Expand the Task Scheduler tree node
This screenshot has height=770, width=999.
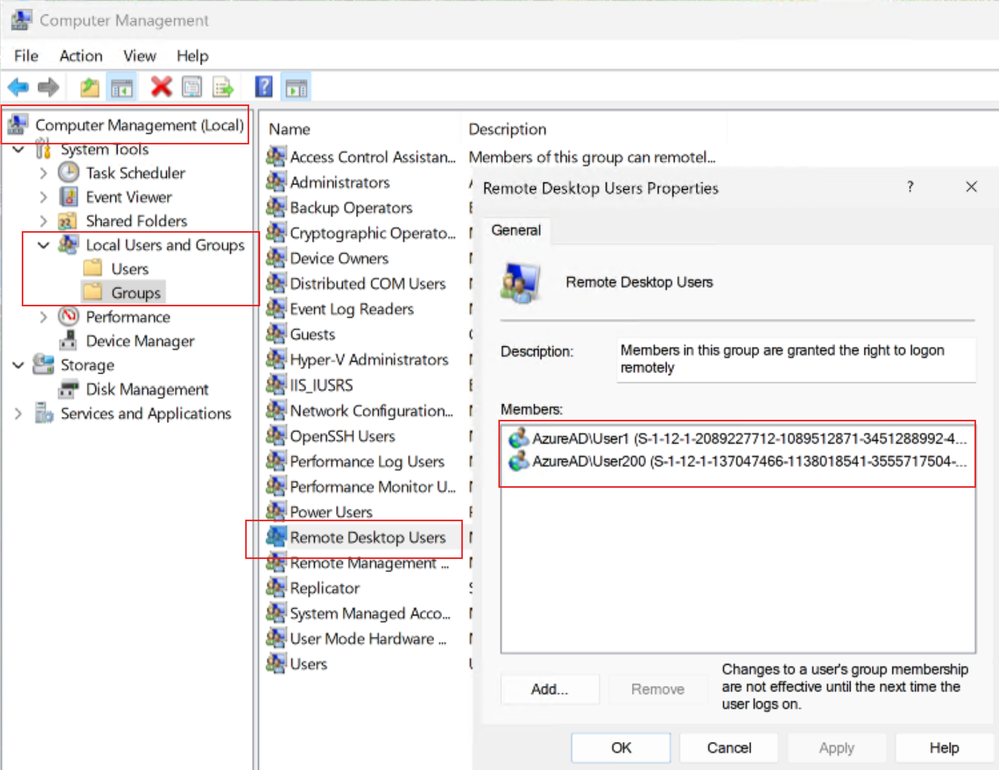point(43,173)
